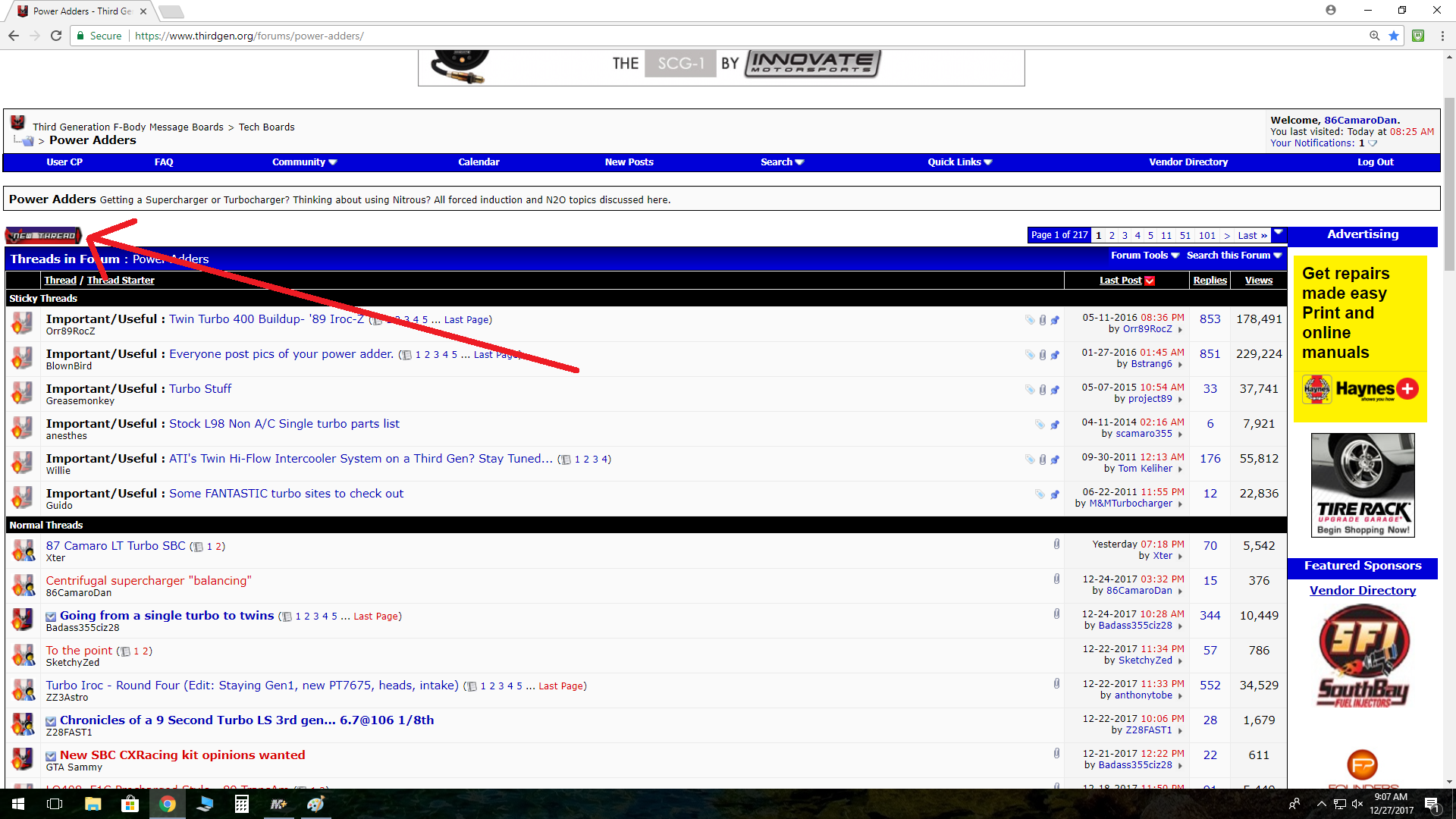
Task: Toggle Last Post sort order arrow
Action: tap(1150, 281)
